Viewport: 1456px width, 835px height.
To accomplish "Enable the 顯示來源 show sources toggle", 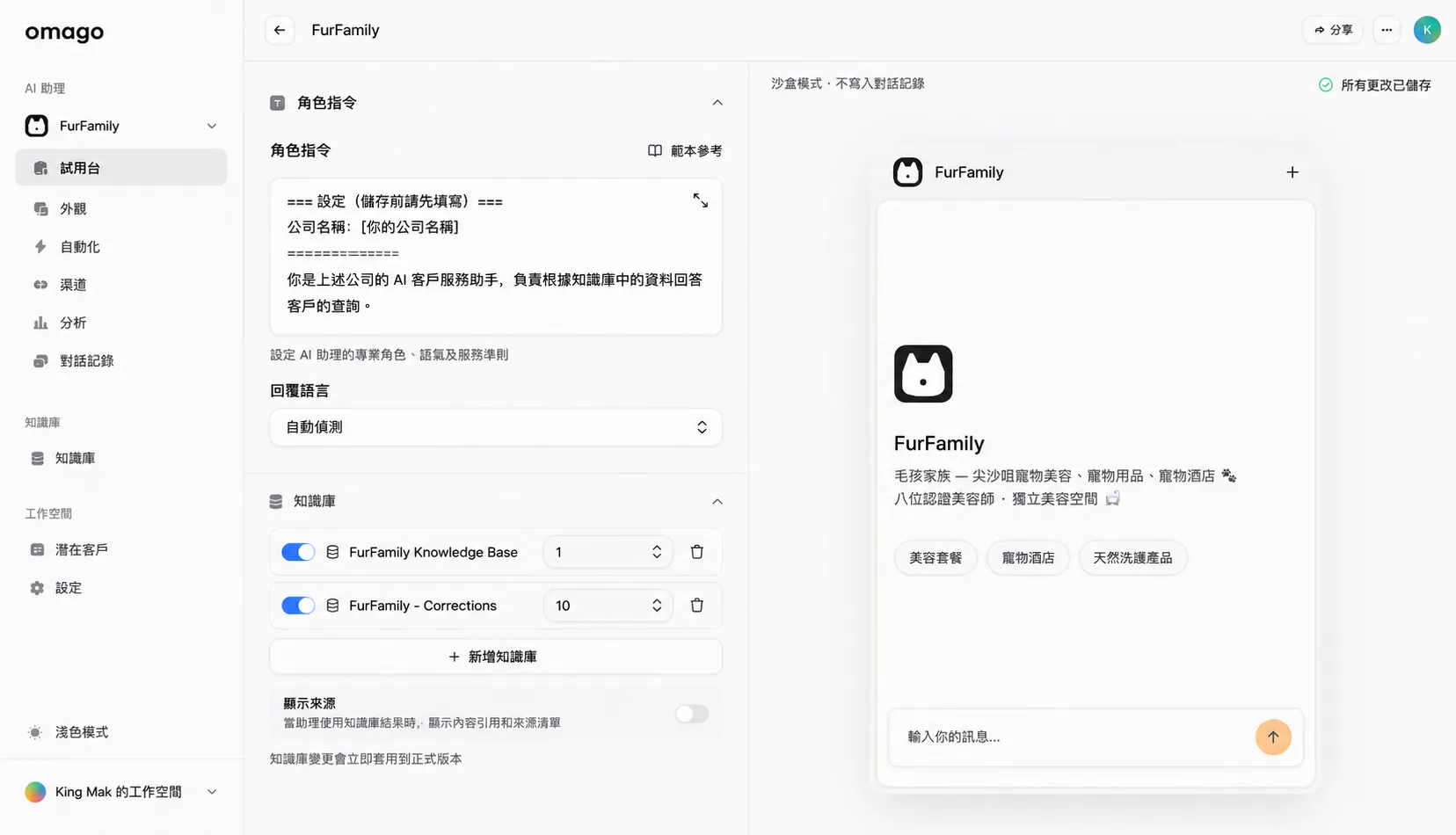I will click(692, 714).
